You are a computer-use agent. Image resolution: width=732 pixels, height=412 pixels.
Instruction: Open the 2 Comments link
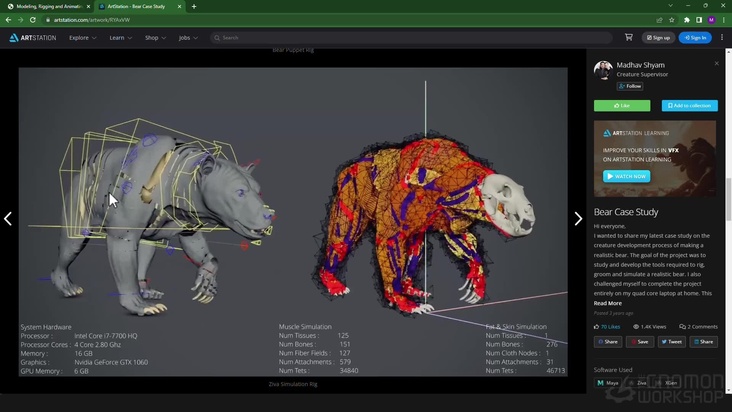pos(698,327)
